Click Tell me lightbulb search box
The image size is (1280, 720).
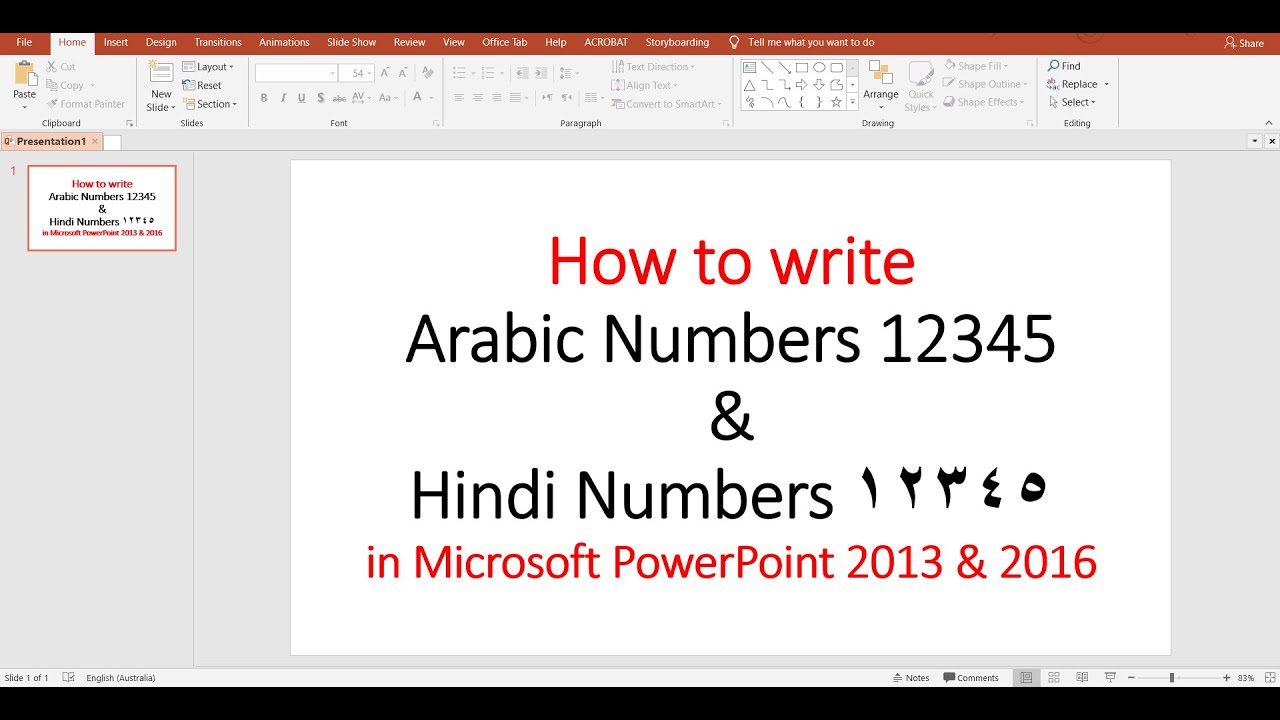coord(802,42)
